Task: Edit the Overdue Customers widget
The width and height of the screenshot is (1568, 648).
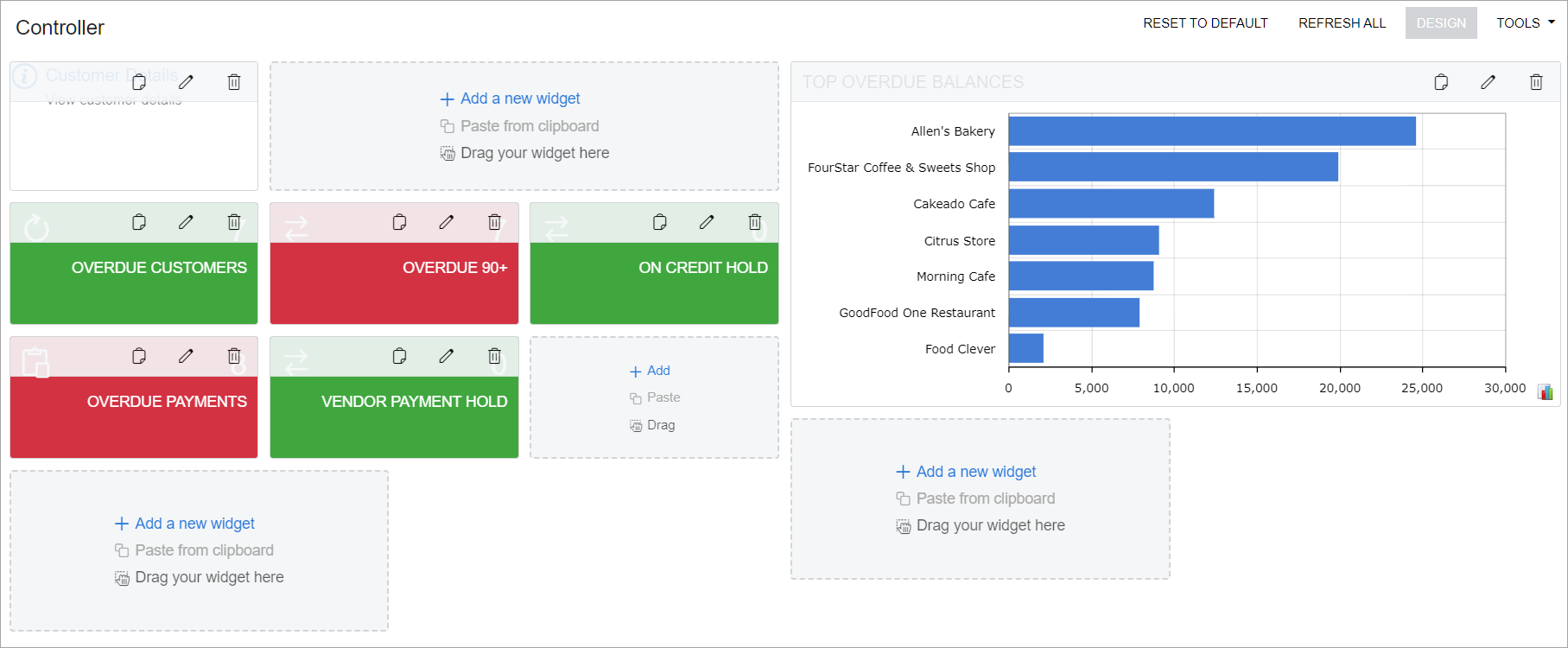Action: tap(186, 222)
